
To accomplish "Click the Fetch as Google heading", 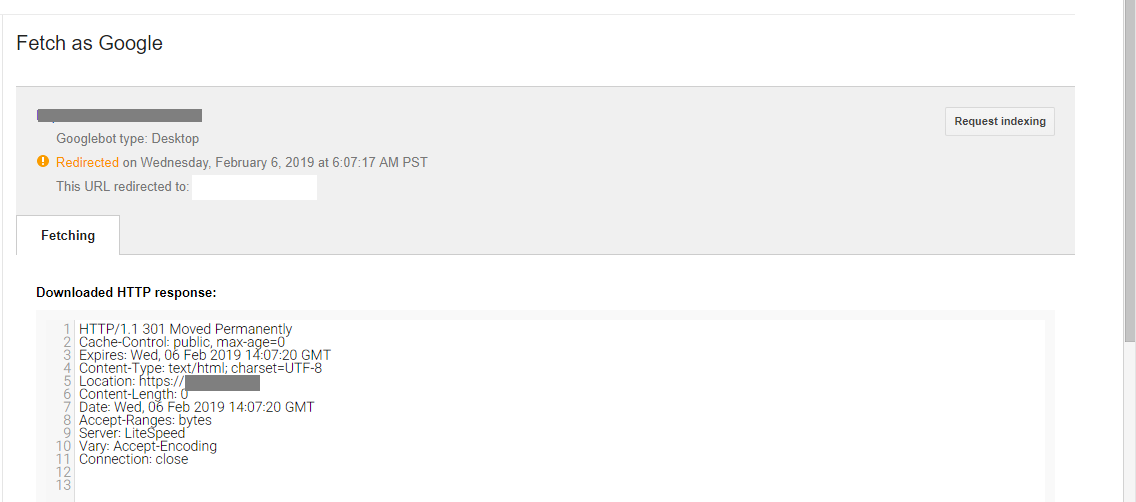I will (90, 43).
